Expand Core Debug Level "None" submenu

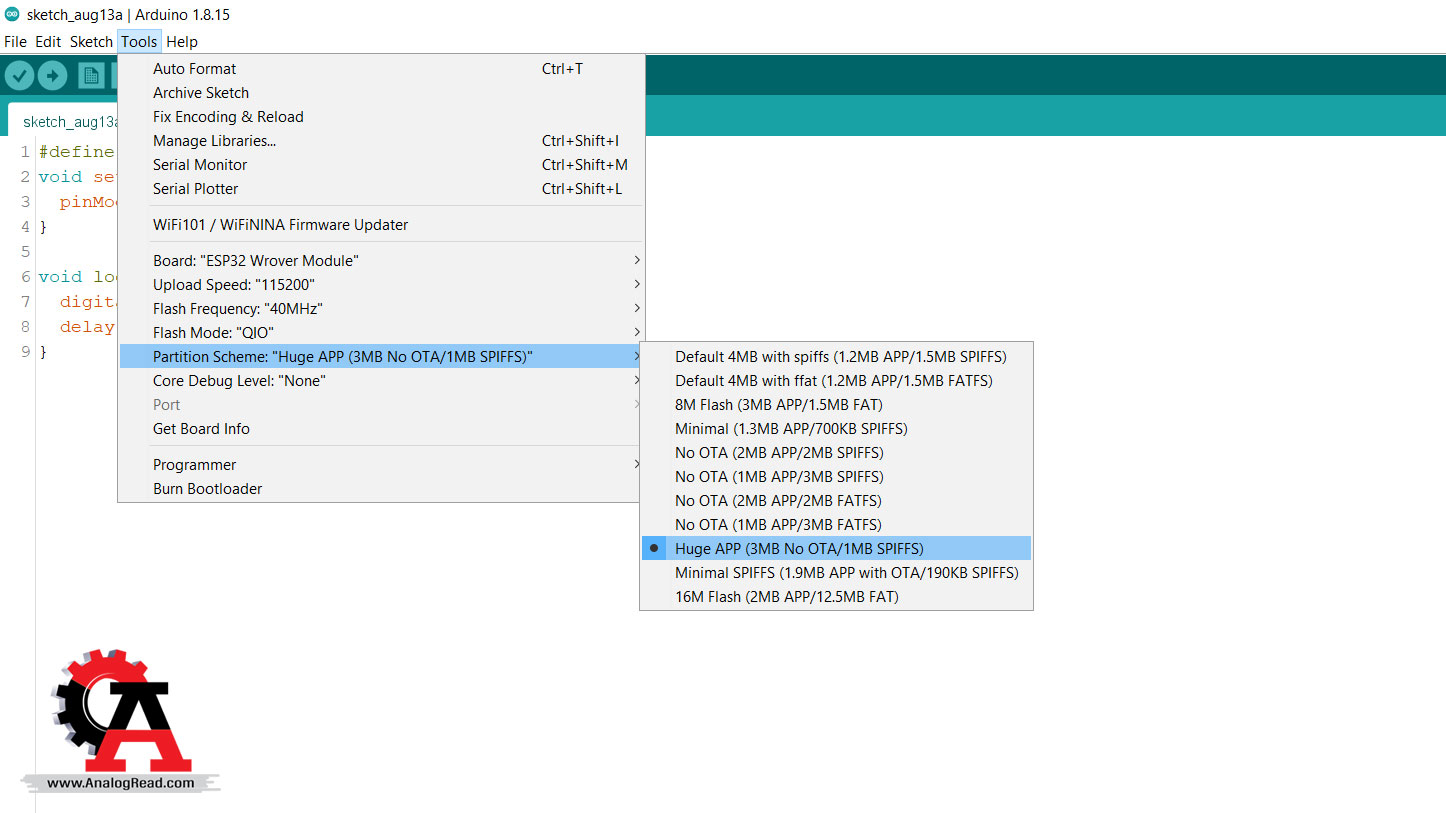381,381
